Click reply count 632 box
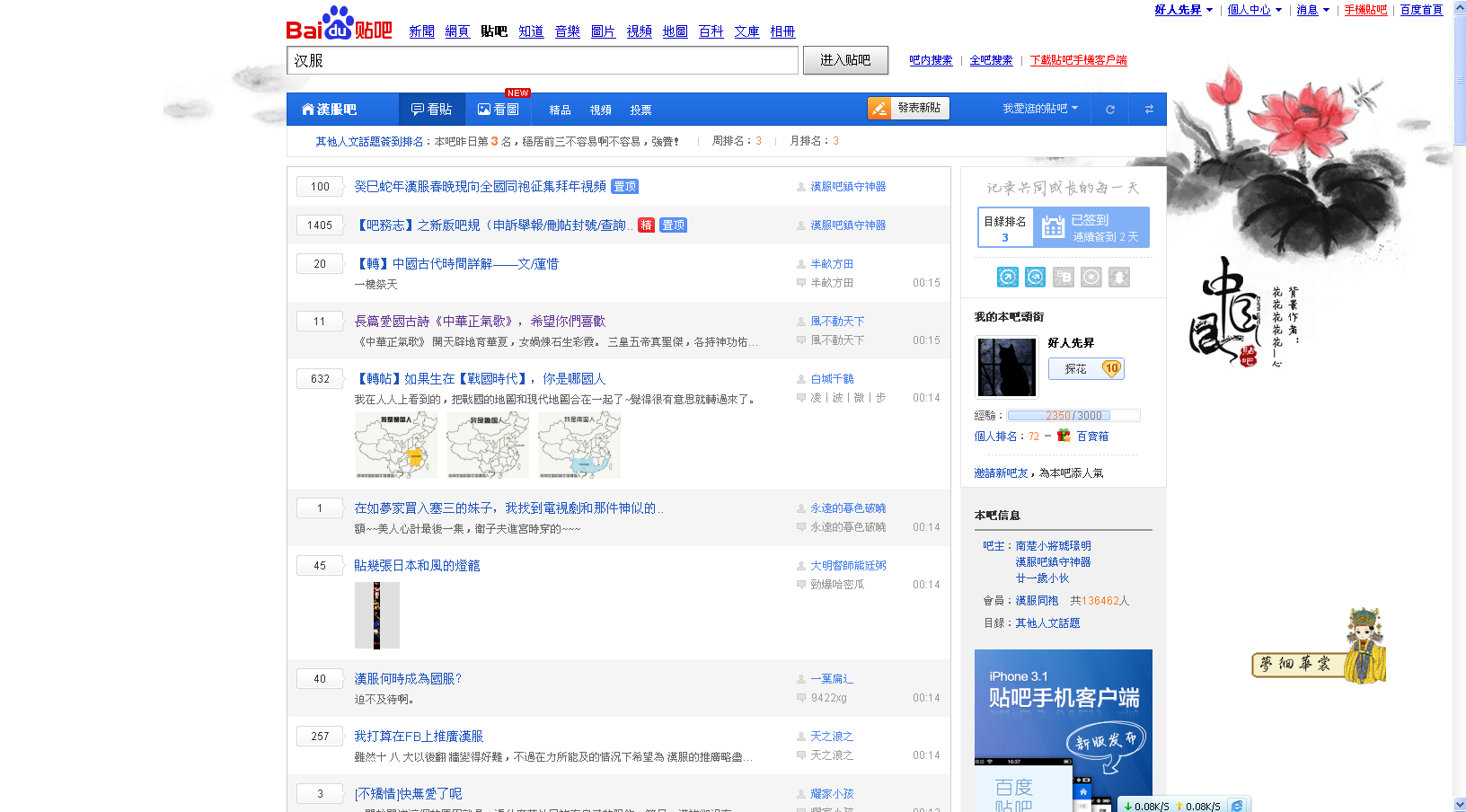 [320, 379]
